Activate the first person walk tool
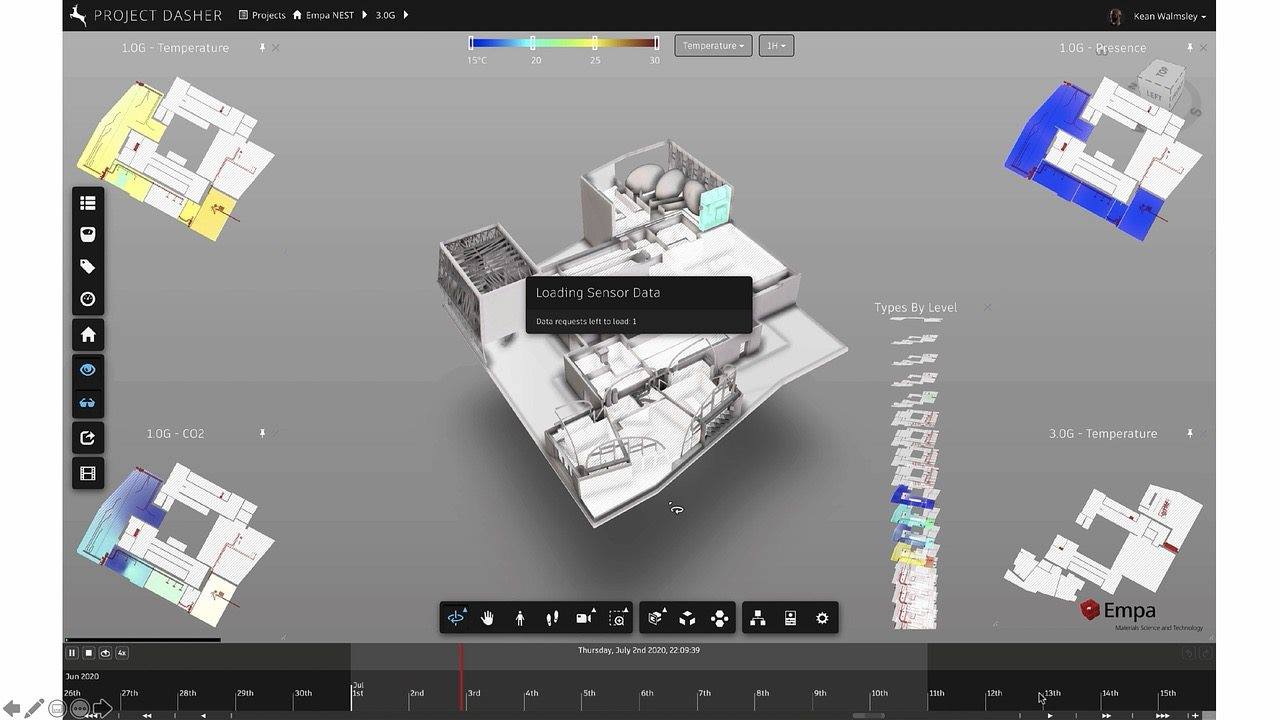This screenshot has height=720, width=1280. [x=520, y=618]
